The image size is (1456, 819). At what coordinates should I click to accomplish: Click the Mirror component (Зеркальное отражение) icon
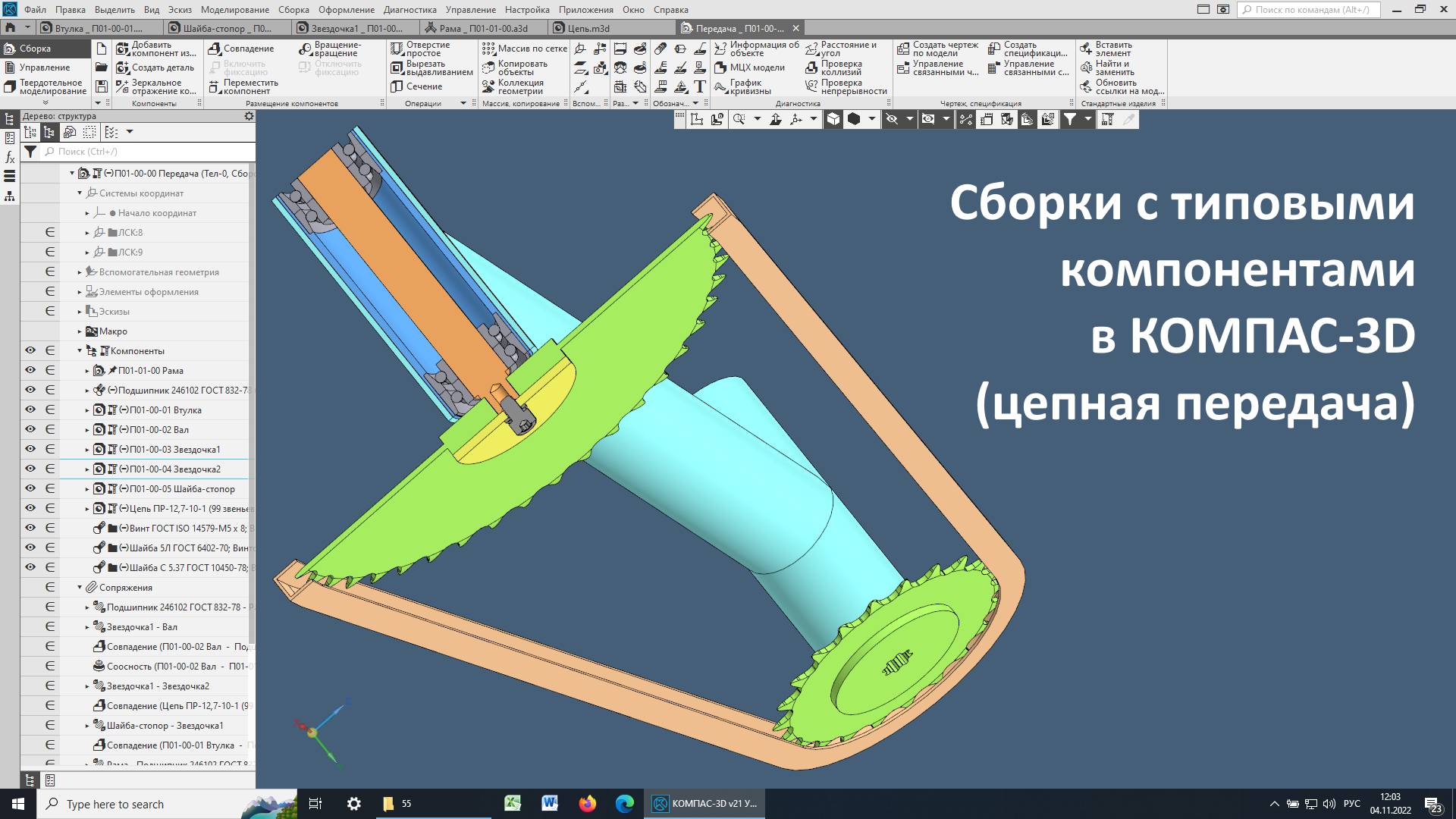tap(123, 86)
